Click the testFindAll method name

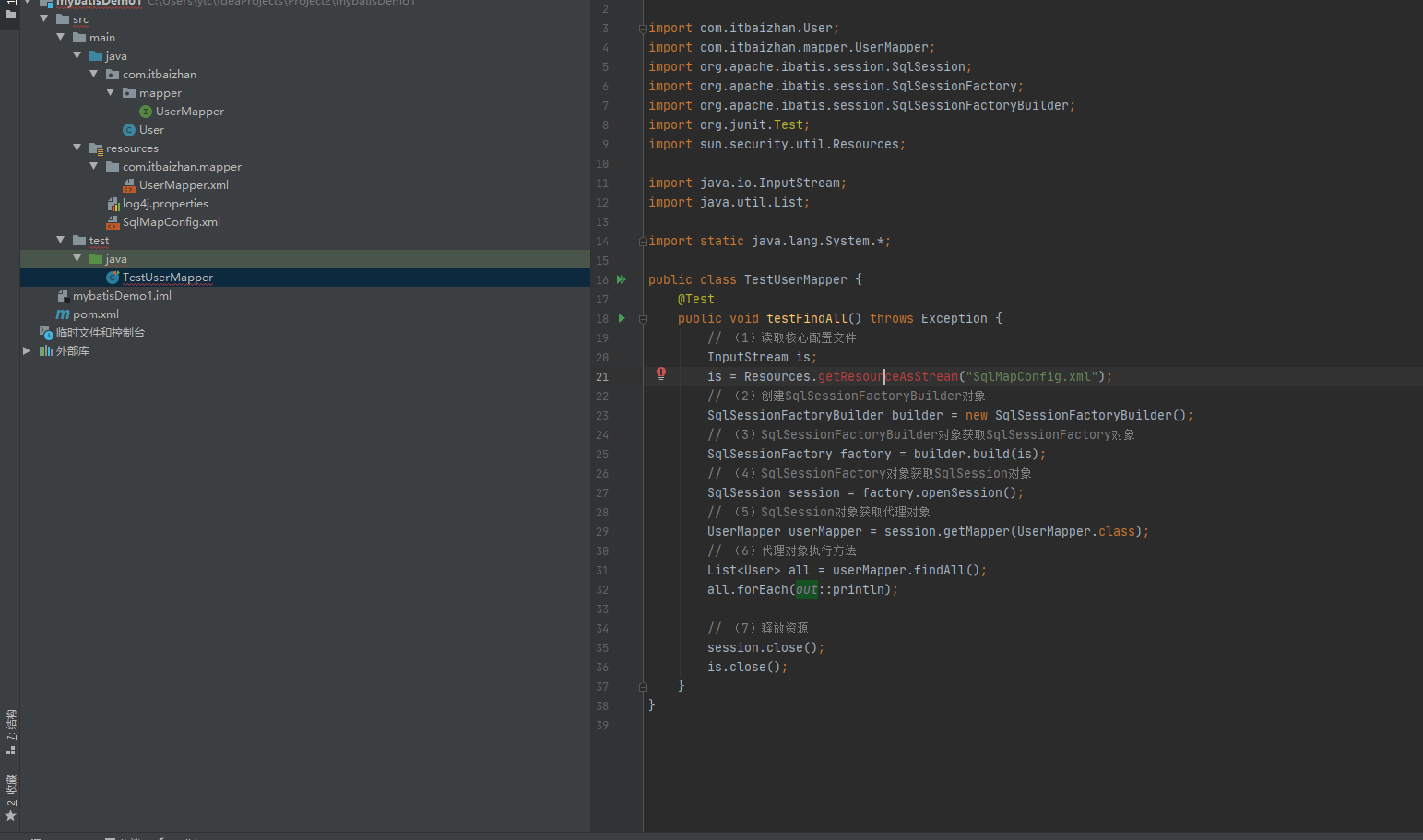[x=807, y=318]
